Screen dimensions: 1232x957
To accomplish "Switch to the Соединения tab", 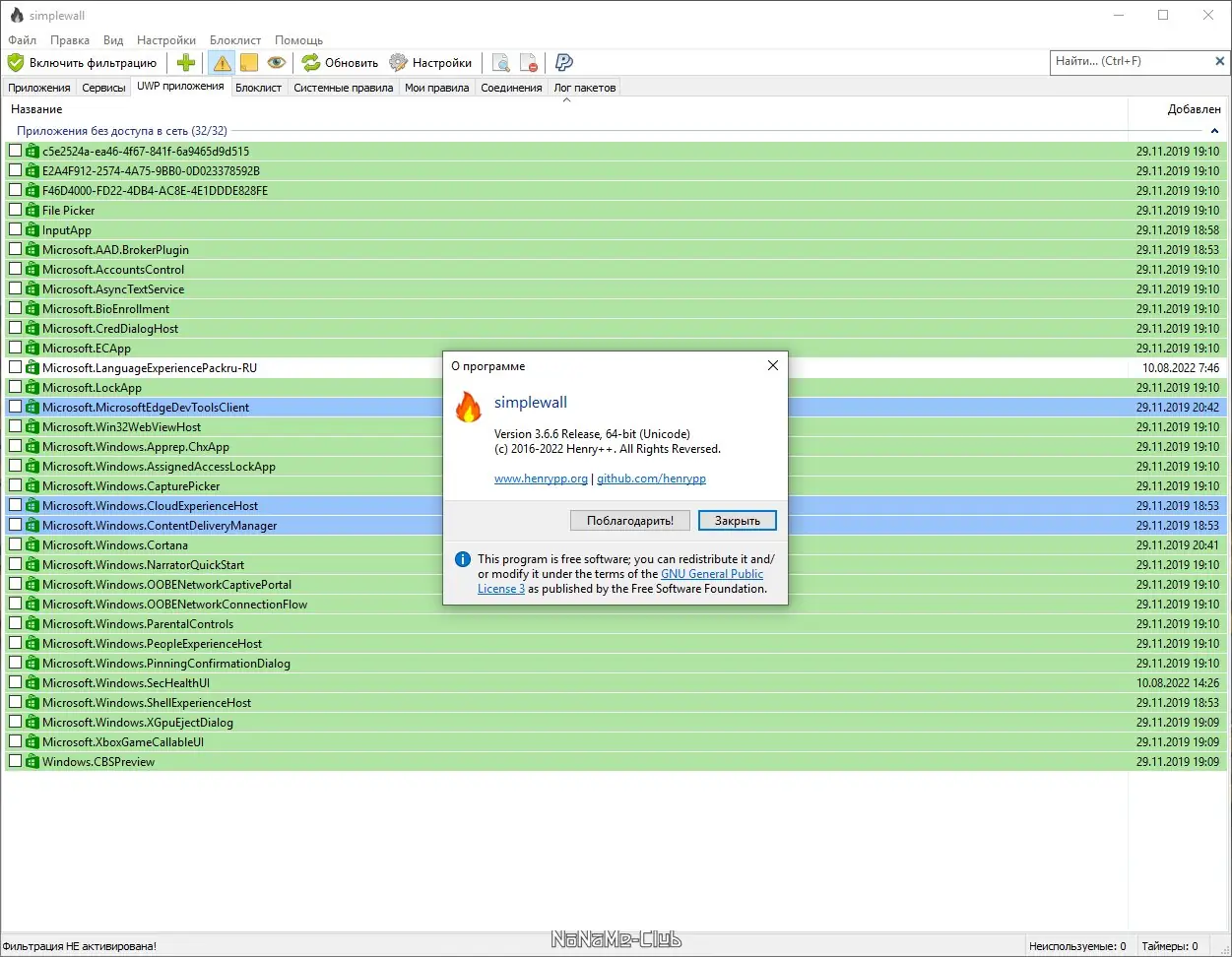I will (x=511, y=88).
